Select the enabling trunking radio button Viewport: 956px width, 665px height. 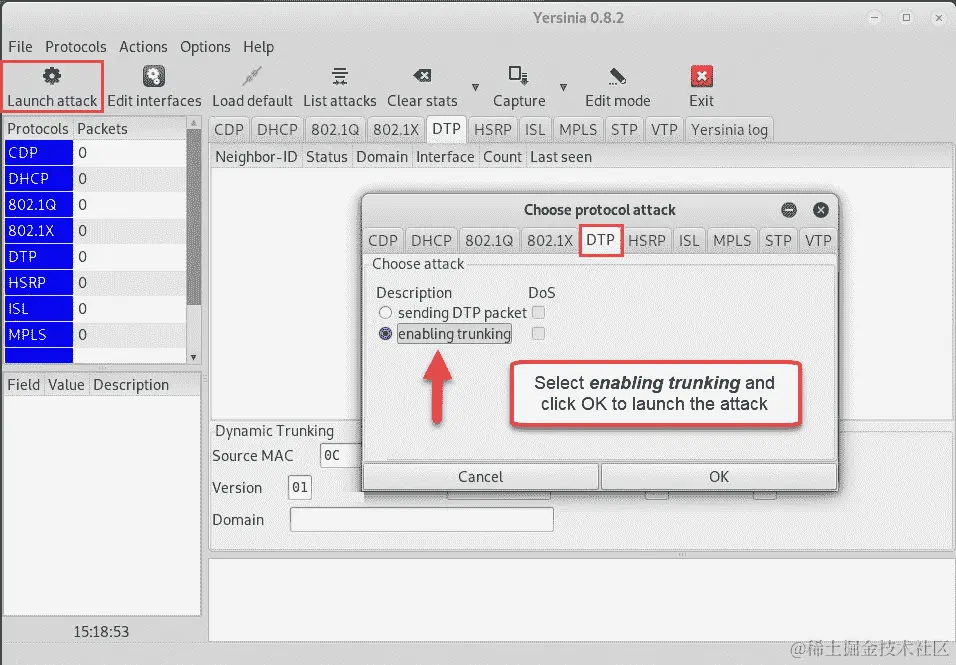[x=385, y=333]
